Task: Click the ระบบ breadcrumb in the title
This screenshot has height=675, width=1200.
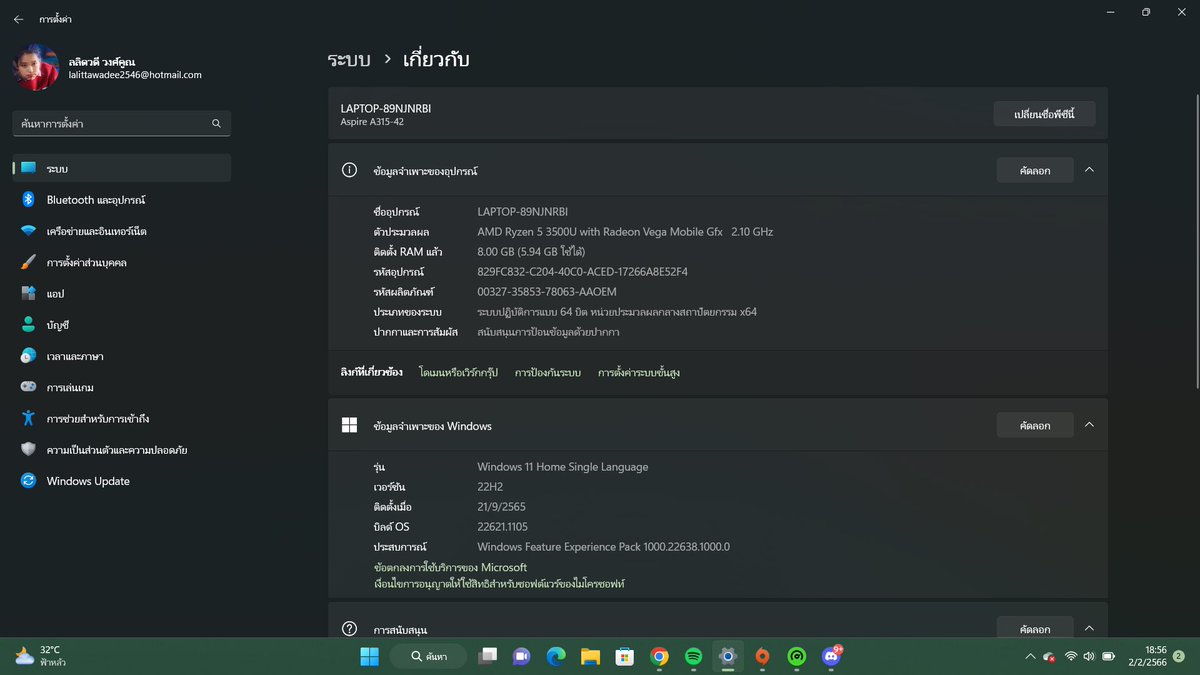Action: (349, 60)
